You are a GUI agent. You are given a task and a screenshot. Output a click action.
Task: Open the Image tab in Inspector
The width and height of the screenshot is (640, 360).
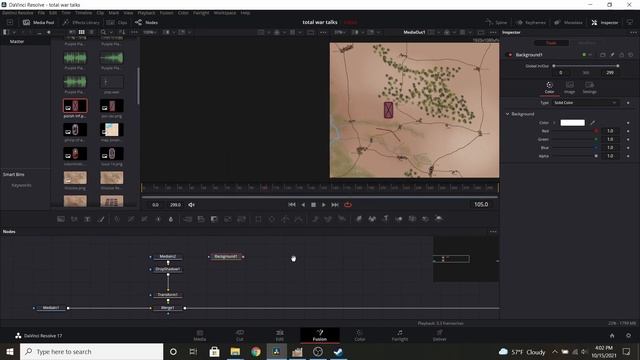click(x=569, y=87)
